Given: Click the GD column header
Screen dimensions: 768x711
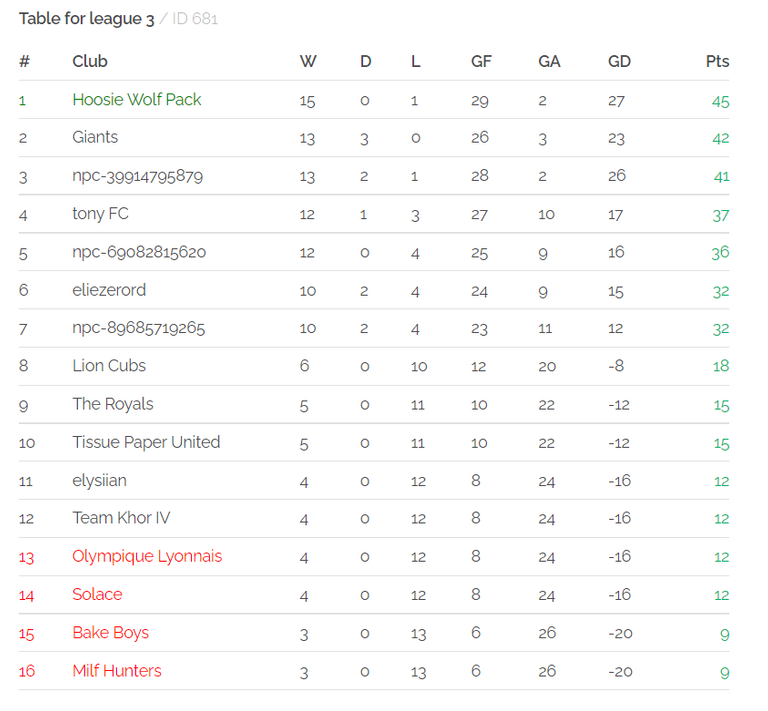Looking at the screenshot, I should tap(619, 61).
